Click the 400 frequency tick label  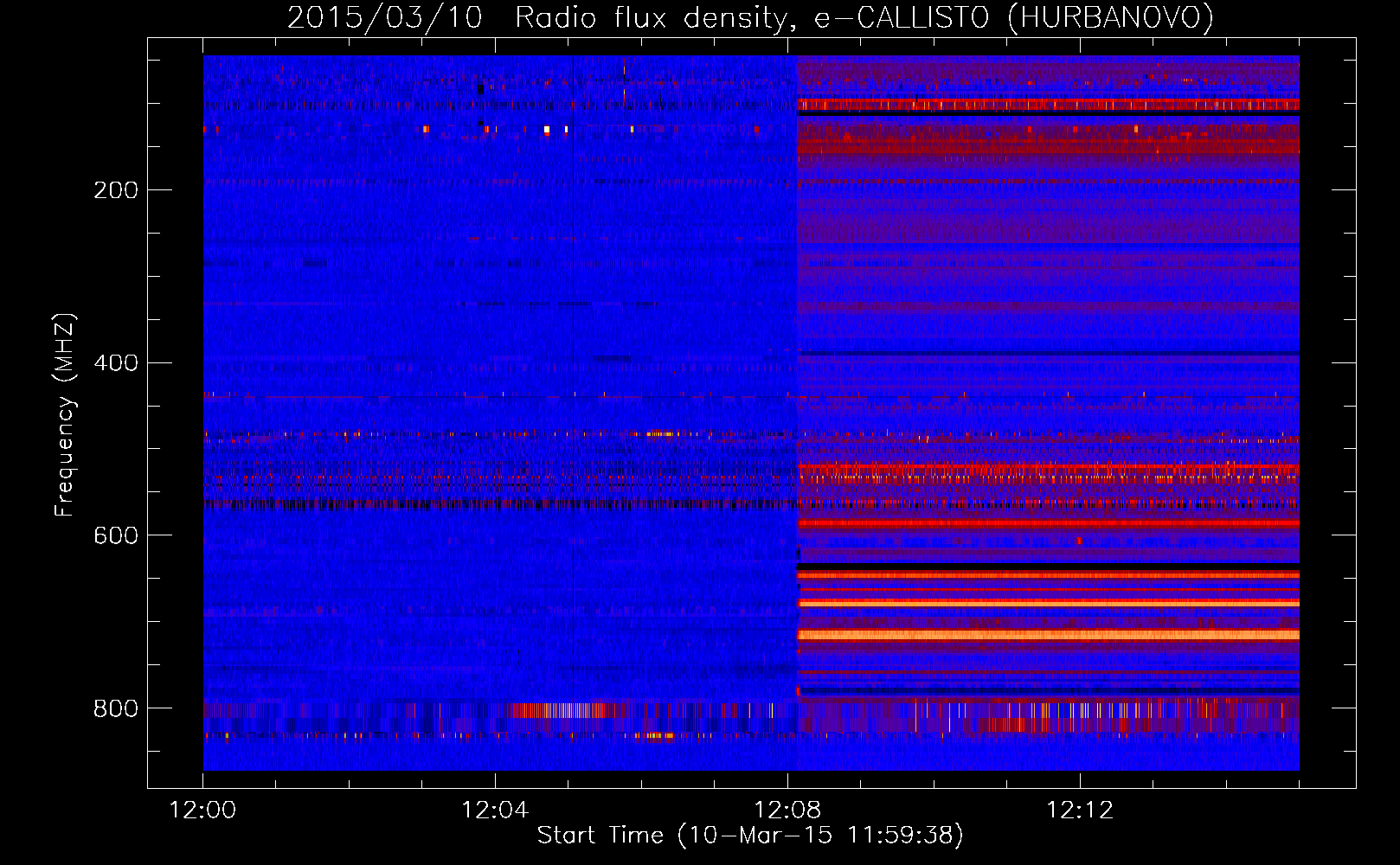pos(116,362)
